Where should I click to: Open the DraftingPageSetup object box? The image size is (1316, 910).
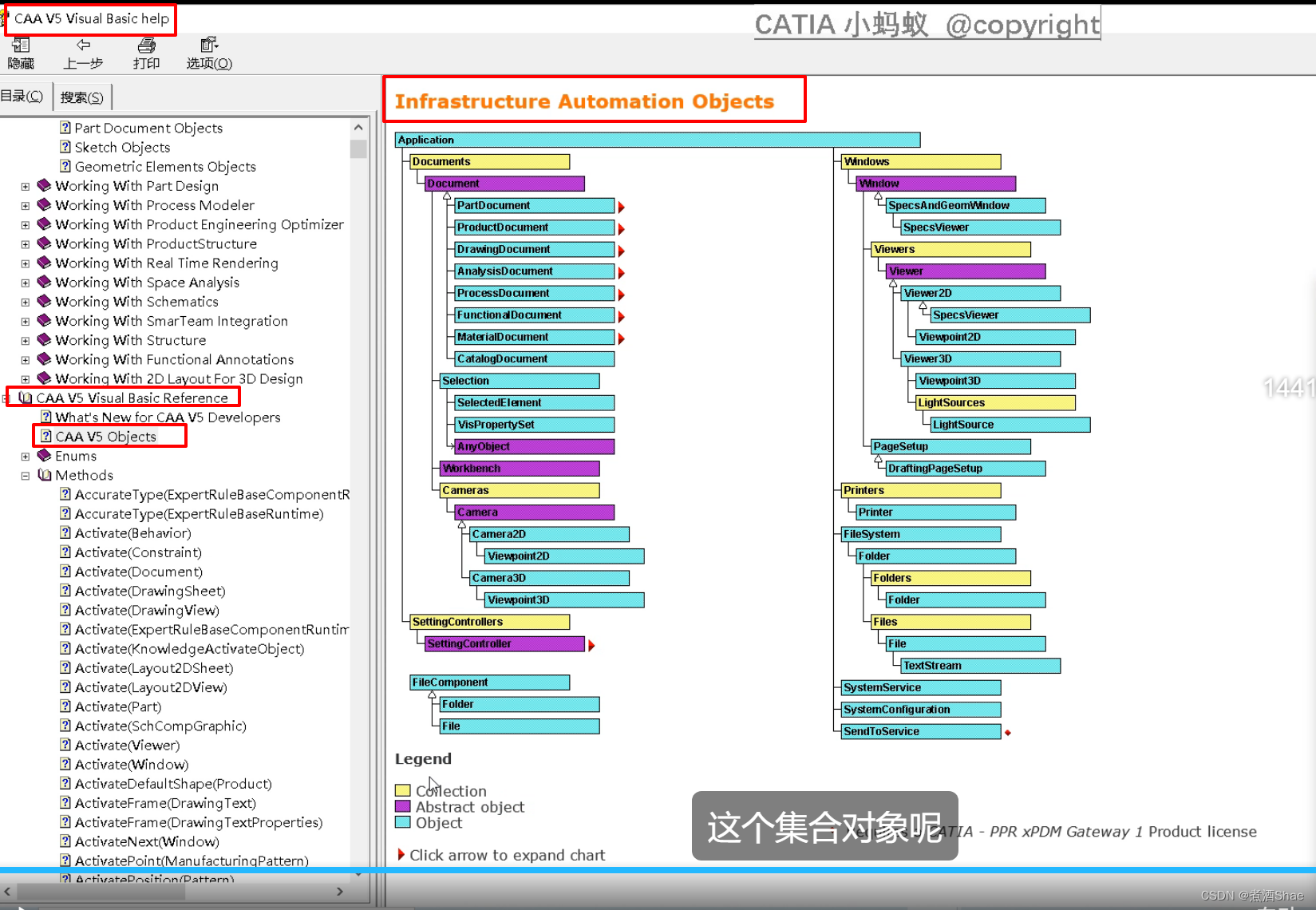click(x=966, y=469)
